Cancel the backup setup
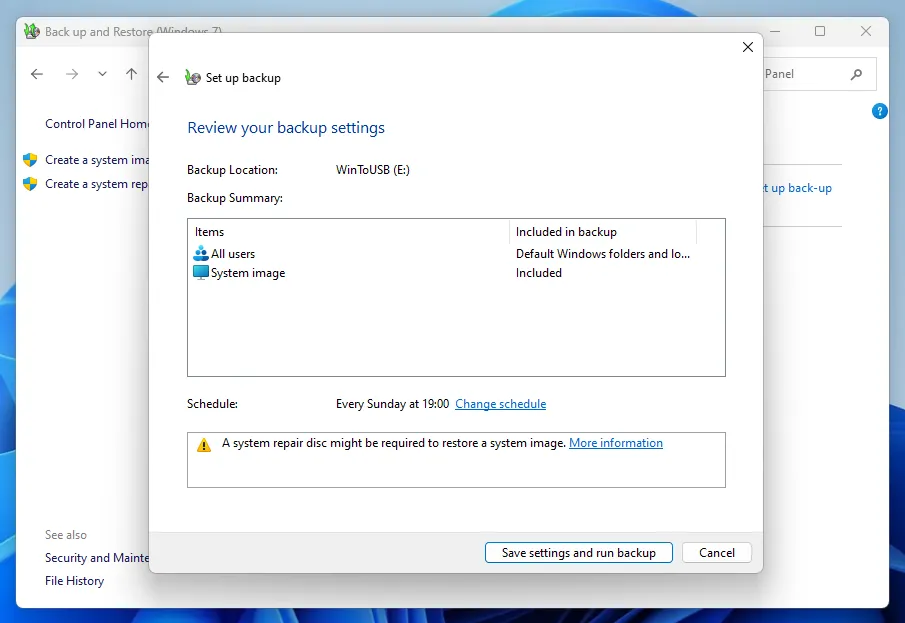This screenshot has width=905, height=623. 716,553
